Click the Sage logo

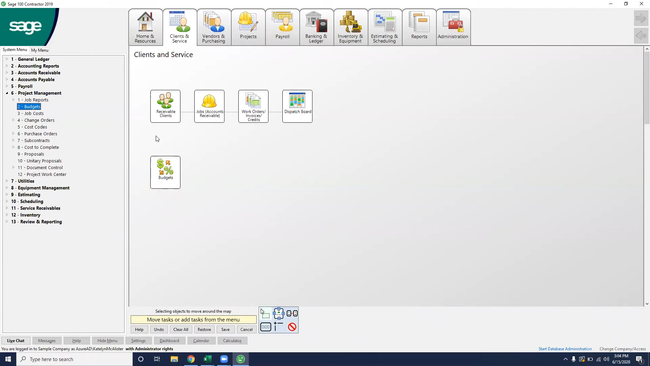point(26,27)
